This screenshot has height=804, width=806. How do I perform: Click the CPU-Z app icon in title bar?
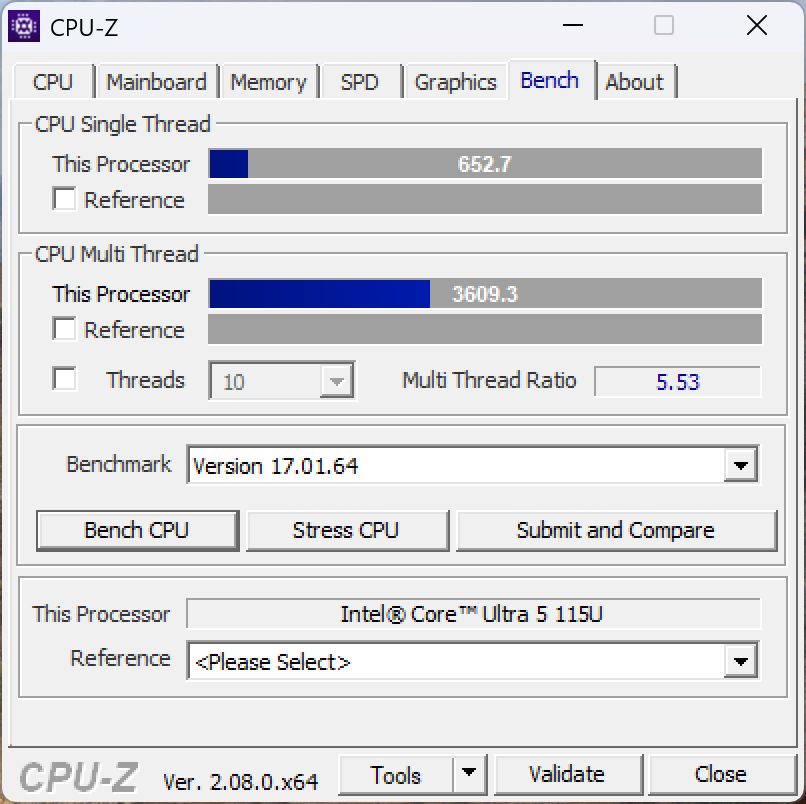point(24,26)
